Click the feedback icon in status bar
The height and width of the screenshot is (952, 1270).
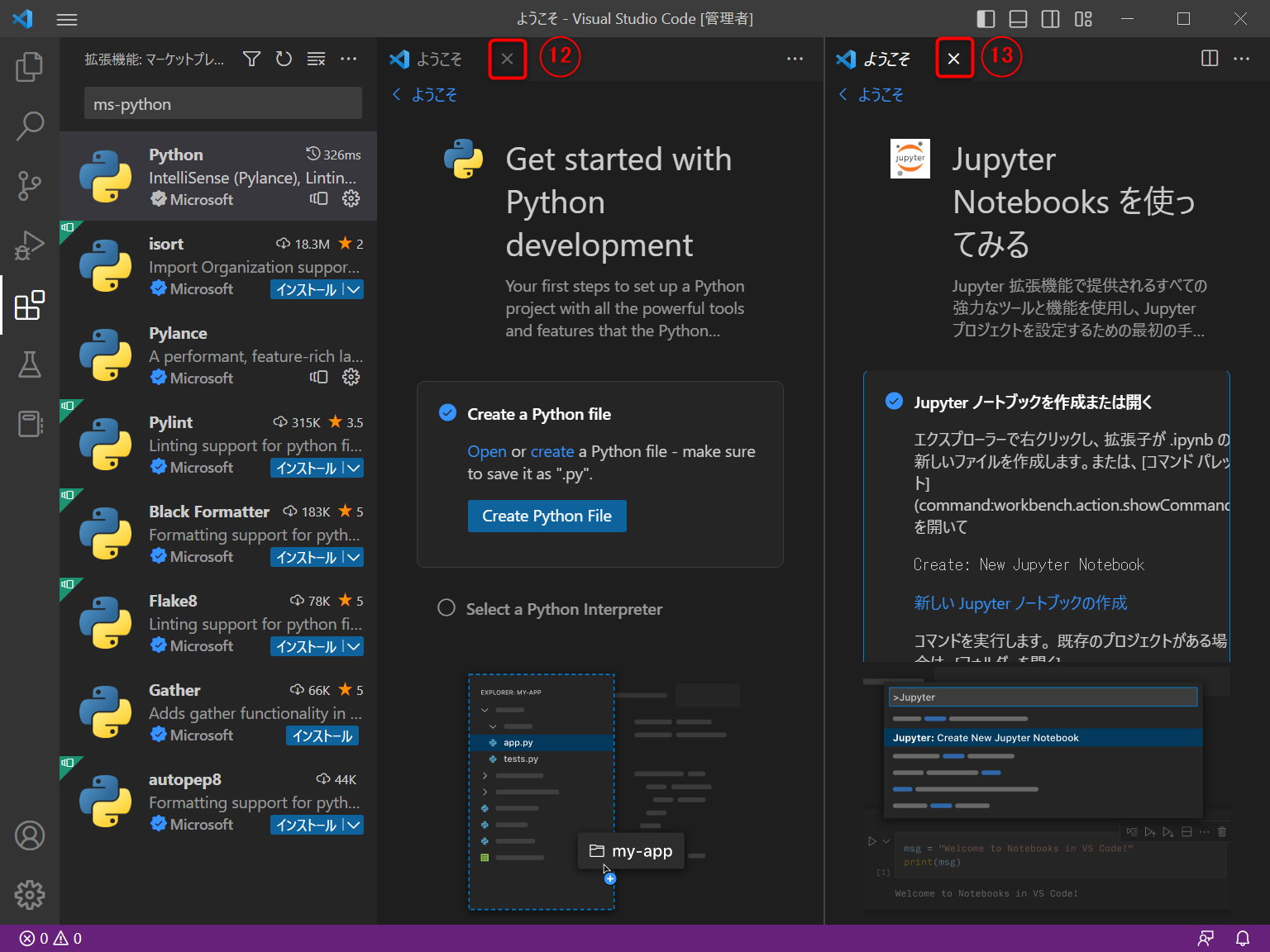point(1206,938)
